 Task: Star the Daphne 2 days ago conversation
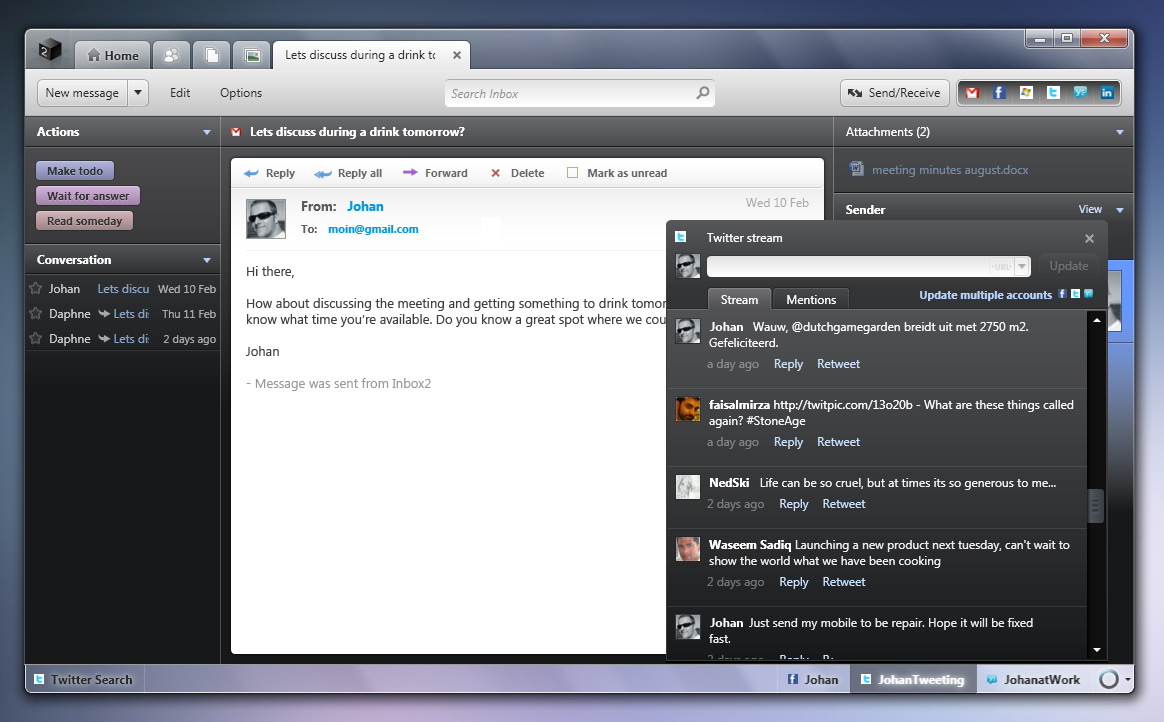(x=35, y=338)
